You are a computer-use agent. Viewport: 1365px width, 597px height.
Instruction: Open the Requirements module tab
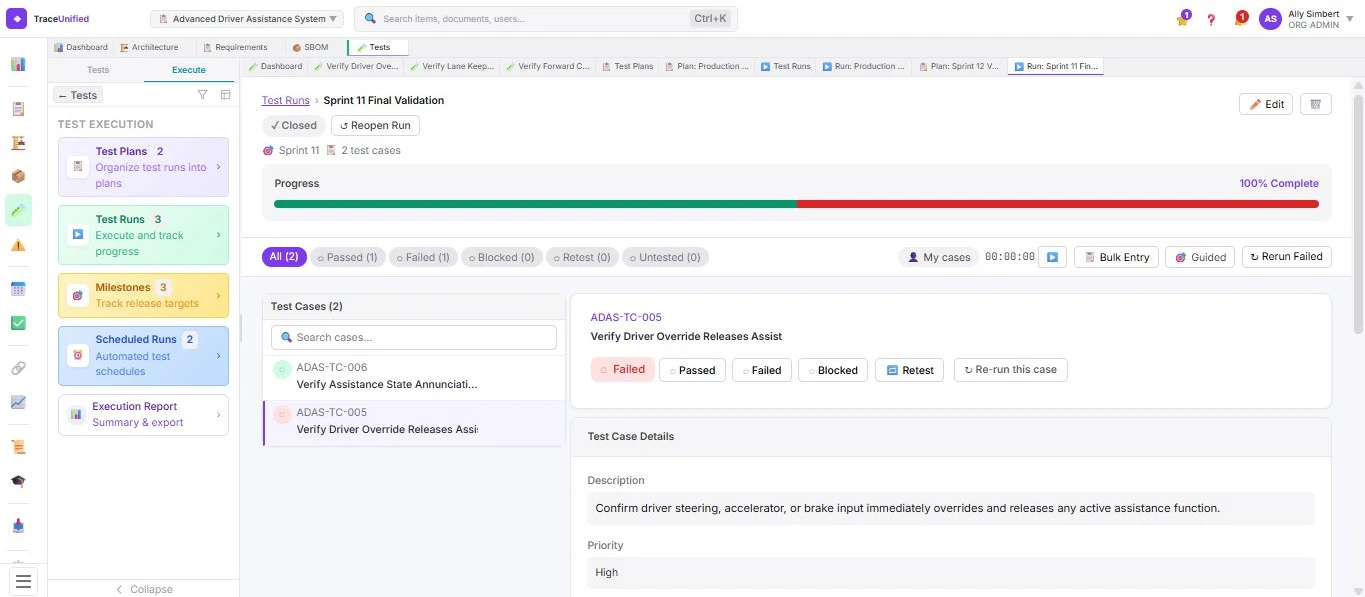coord(235,47)
